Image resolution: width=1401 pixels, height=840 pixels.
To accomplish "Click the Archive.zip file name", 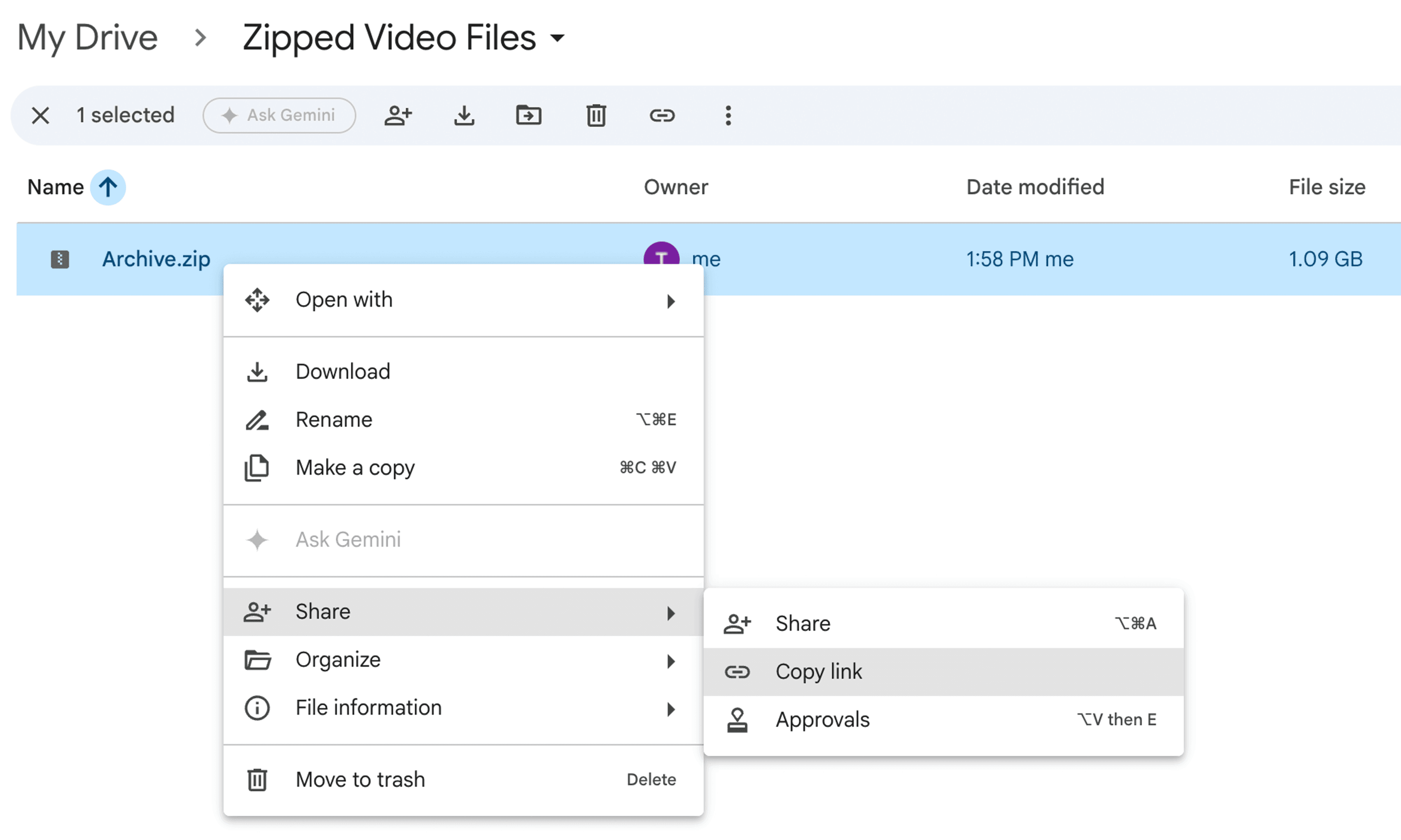I will [156, 259].
